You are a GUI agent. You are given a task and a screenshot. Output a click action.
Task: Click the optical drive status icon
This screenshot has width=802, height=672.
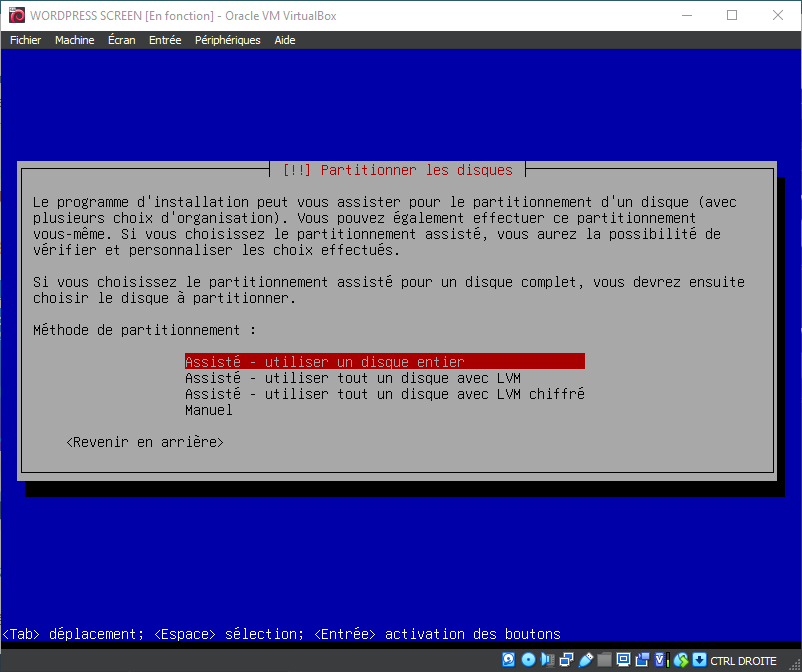click(528, 660)
